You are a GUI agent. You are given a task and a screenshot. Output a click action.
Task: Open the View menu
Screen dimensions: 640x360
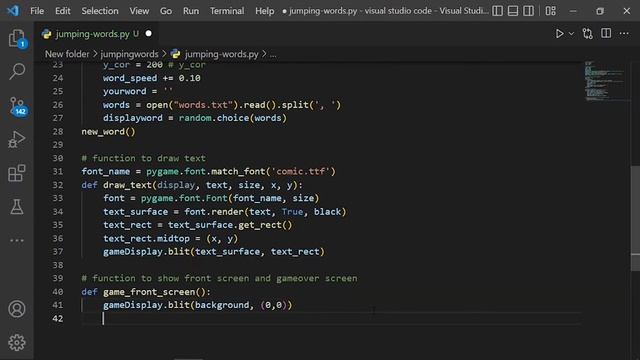(x=139, y=11)
